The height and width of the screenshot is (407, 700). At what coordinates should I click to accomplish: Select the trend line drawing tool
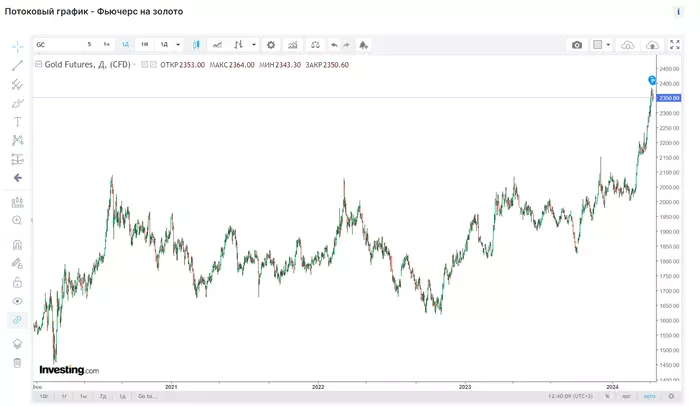17,66
